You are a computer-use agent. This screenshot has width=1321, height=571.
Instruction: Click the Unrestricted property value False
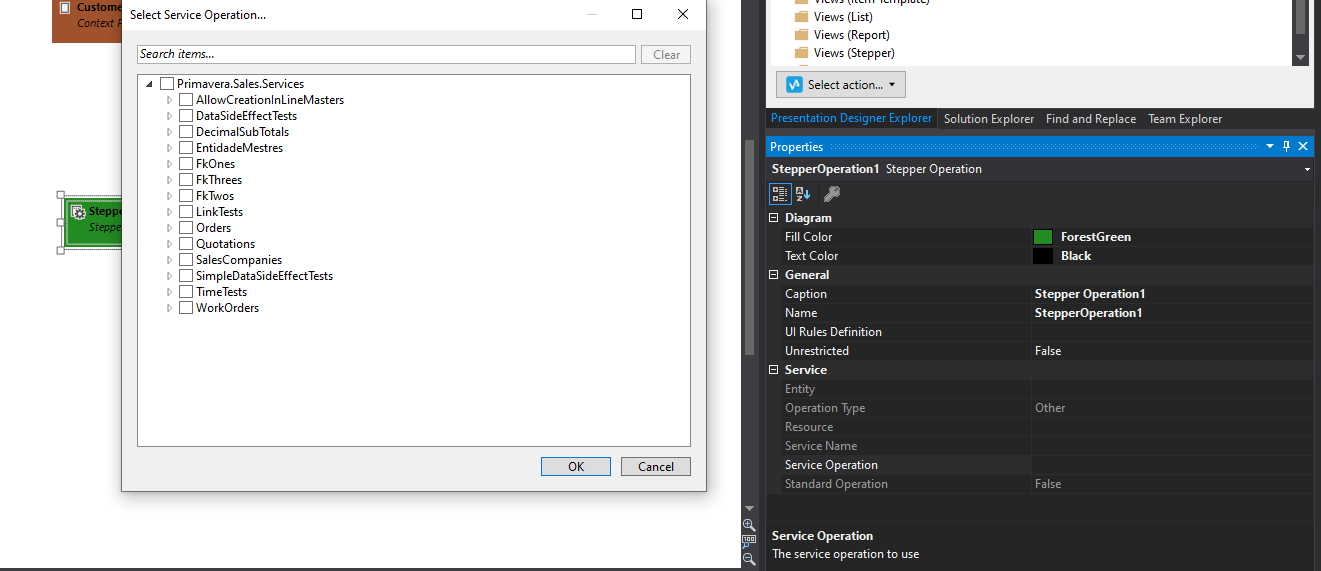(1172, 351)
